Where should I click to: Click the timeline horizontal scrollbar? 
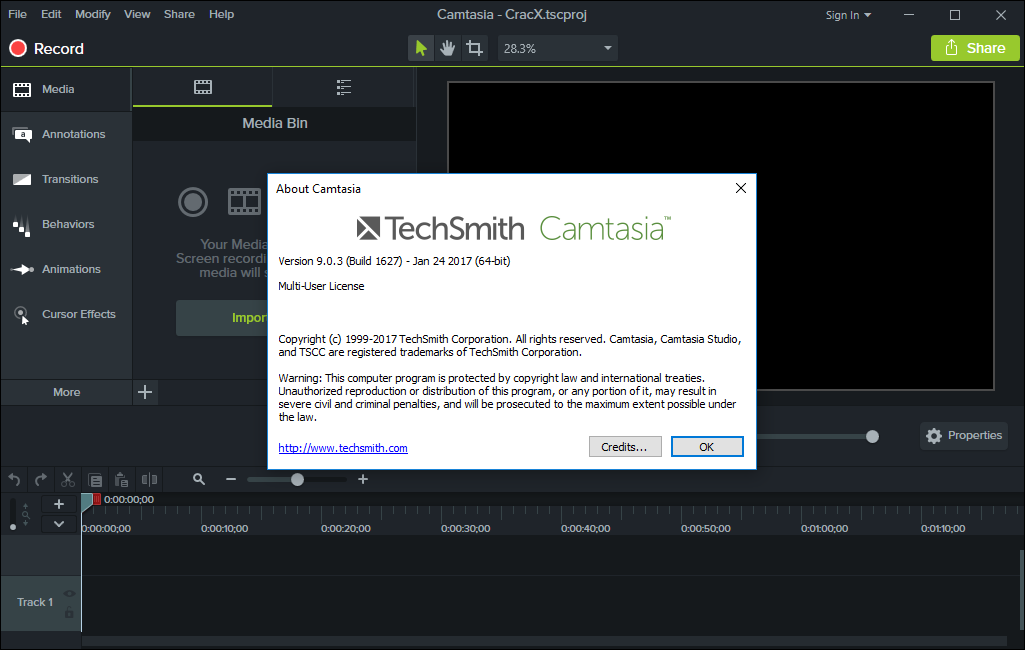(544, 641)
